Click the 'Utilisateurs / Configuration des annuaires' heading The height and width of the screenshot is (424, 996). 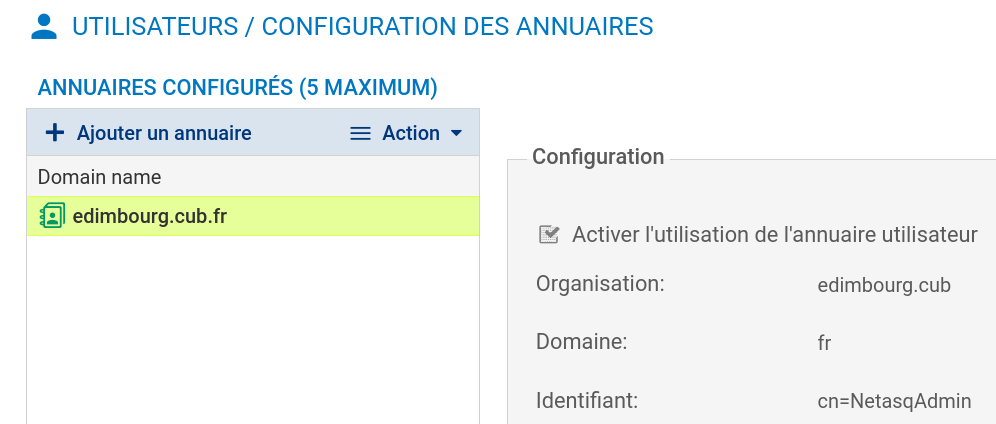click(x=362, y=27)
